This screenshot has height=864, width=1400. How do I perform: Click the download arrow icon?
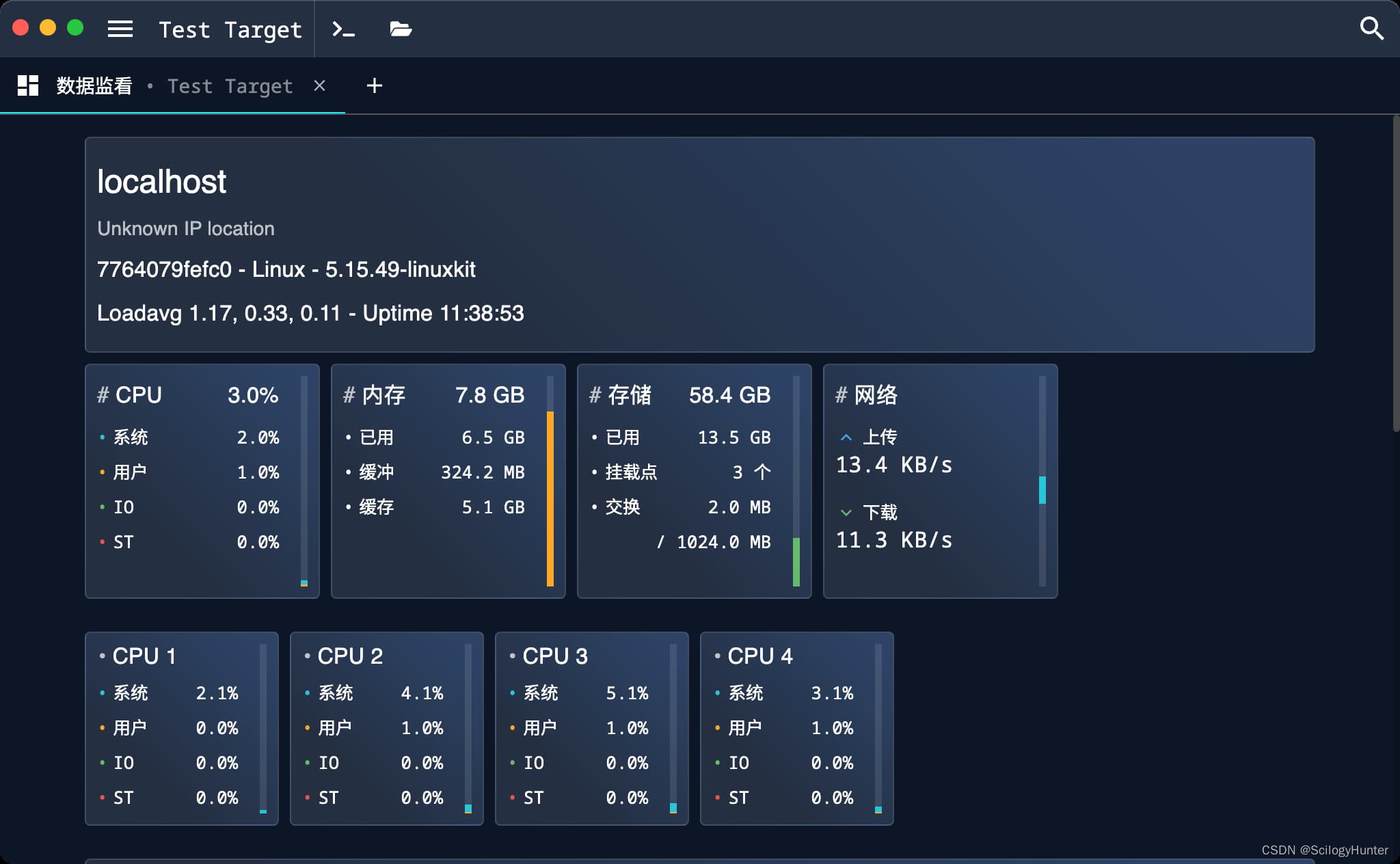[846, 512]
